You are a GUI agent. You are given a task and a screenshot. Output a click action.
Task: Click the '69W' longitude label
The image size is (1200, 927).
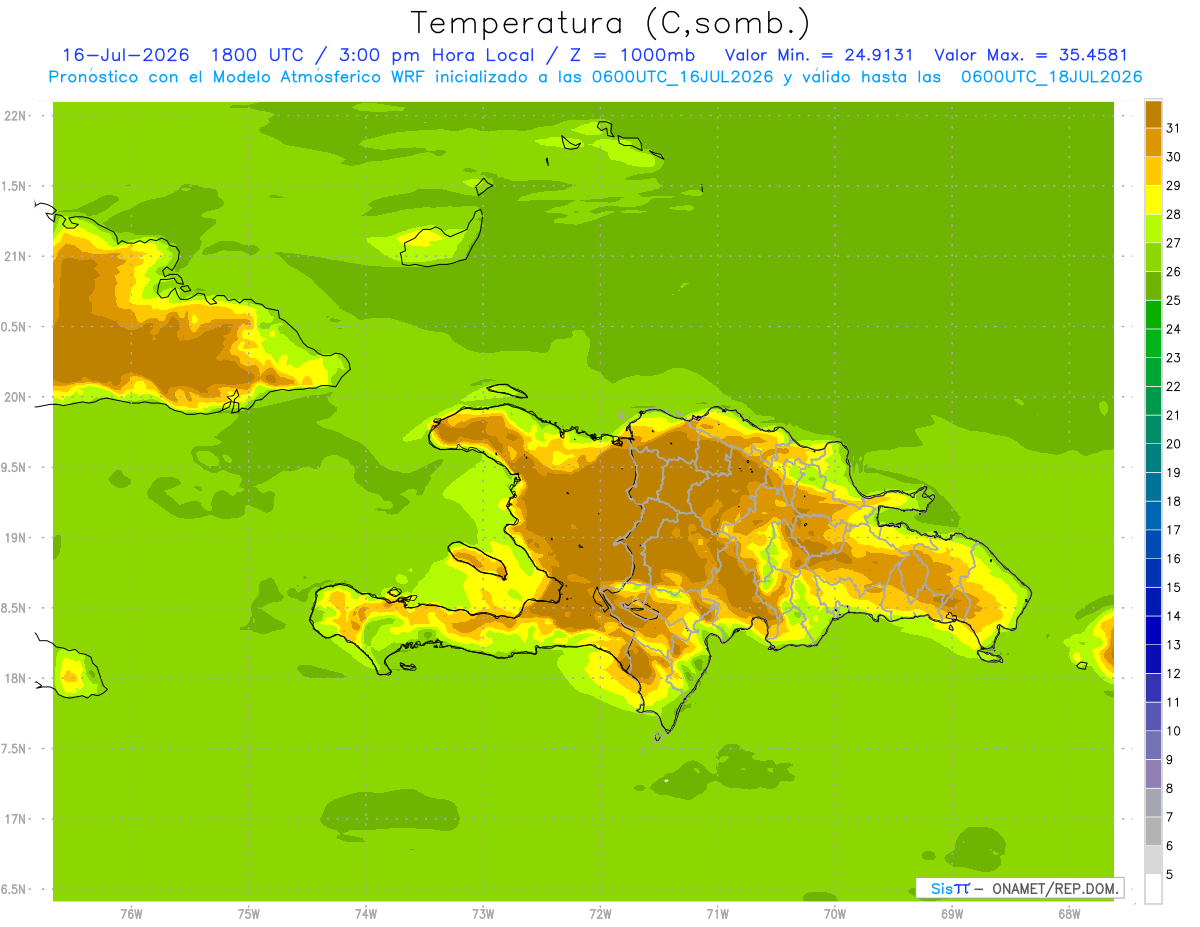(952, 913)
